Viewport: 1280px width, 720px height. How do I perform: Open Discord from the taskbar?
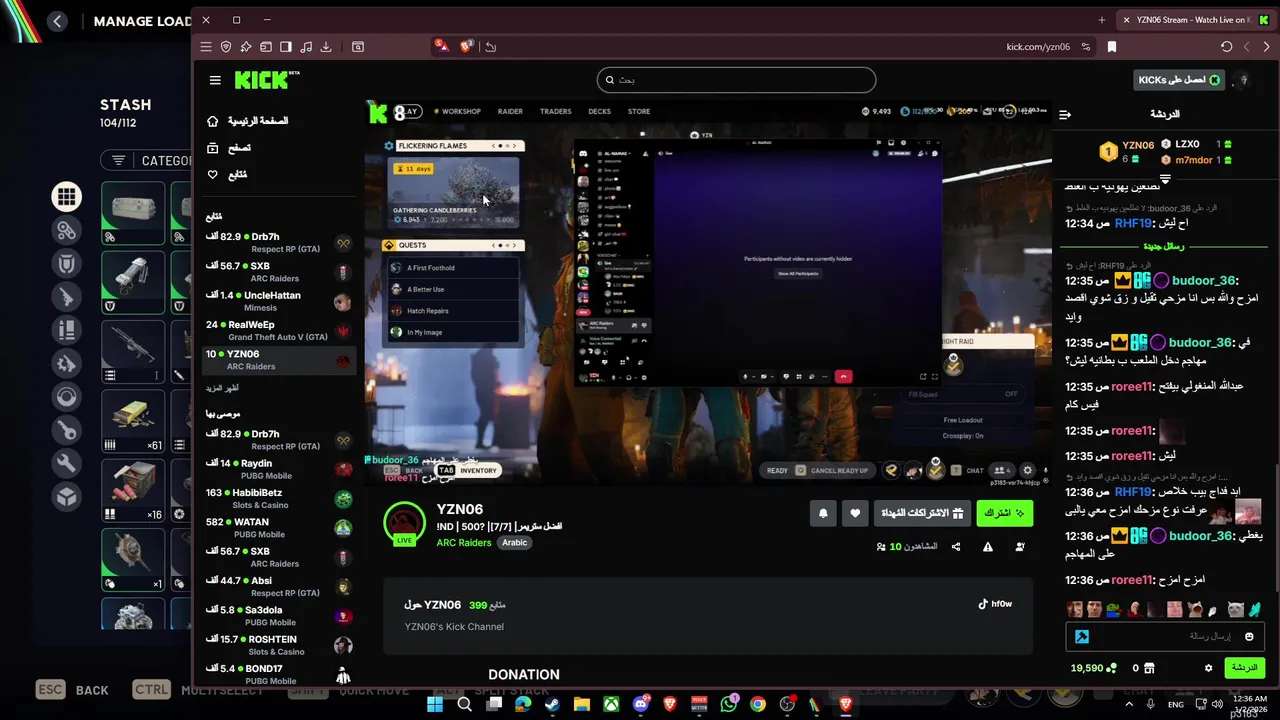point(640,704)
